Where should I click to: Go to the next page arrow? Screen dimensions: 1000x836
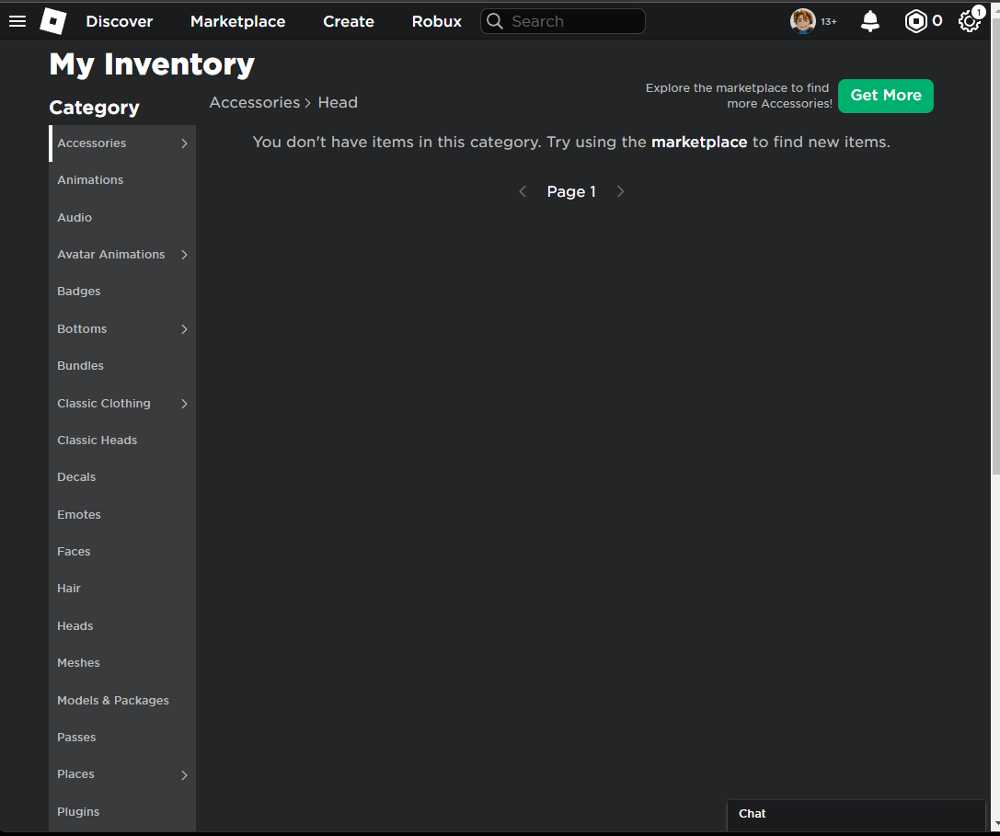[620, 192]
